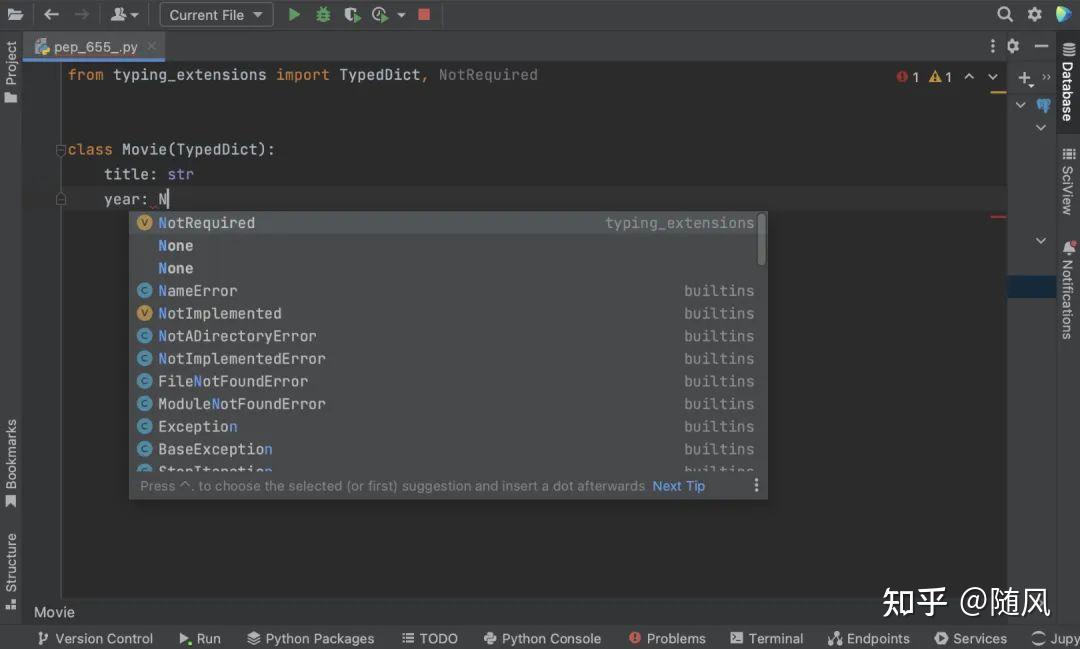Open Search Everywhere magnifier icon

pos(1005,14)
